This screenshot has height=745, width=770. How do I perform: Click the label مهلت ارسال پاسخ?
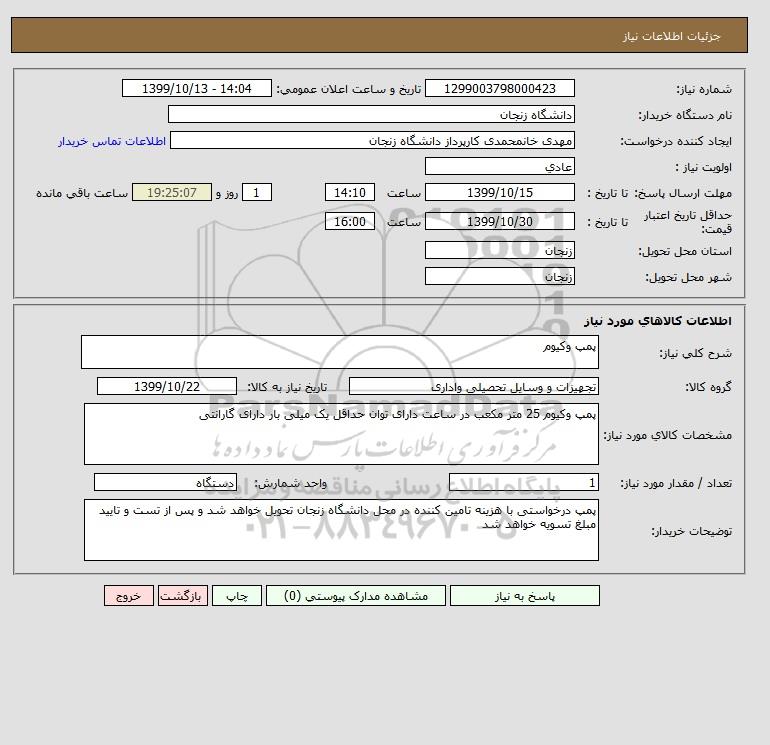pyautogui.click(x=683, y=193)
